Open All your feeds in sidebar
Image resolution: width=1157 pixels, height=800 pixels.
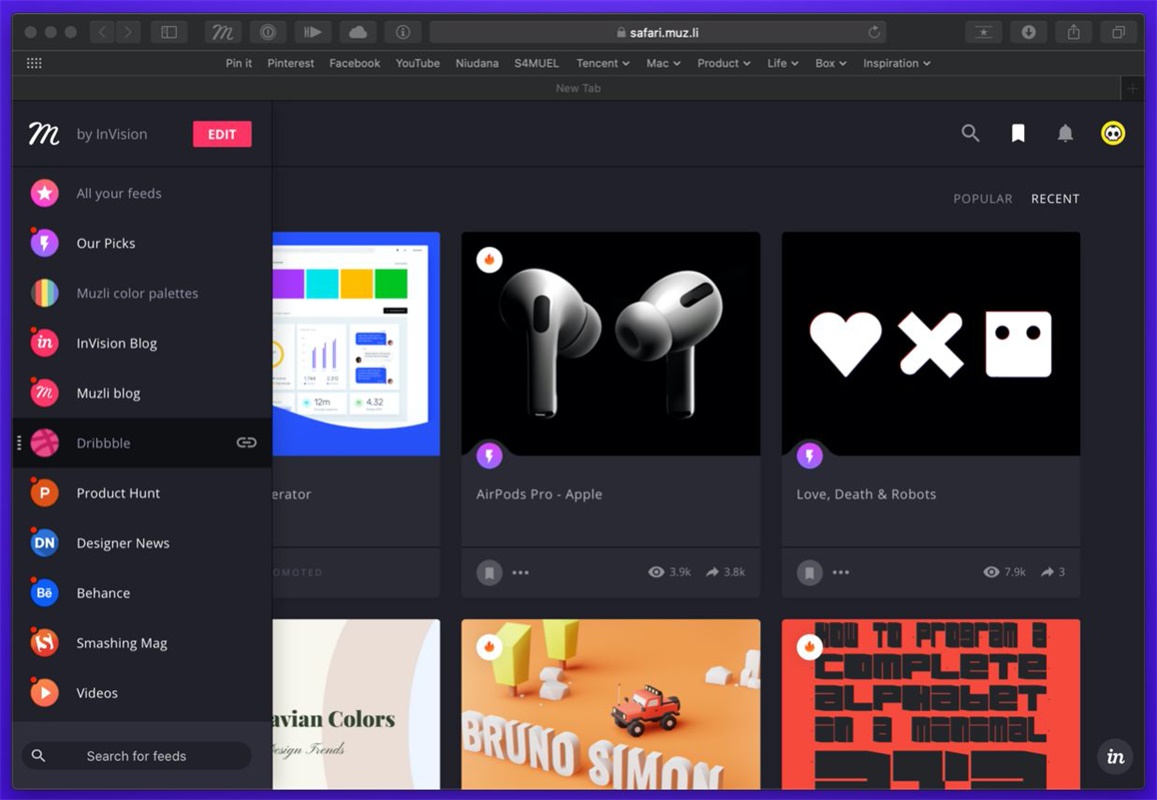coord(142,193)
